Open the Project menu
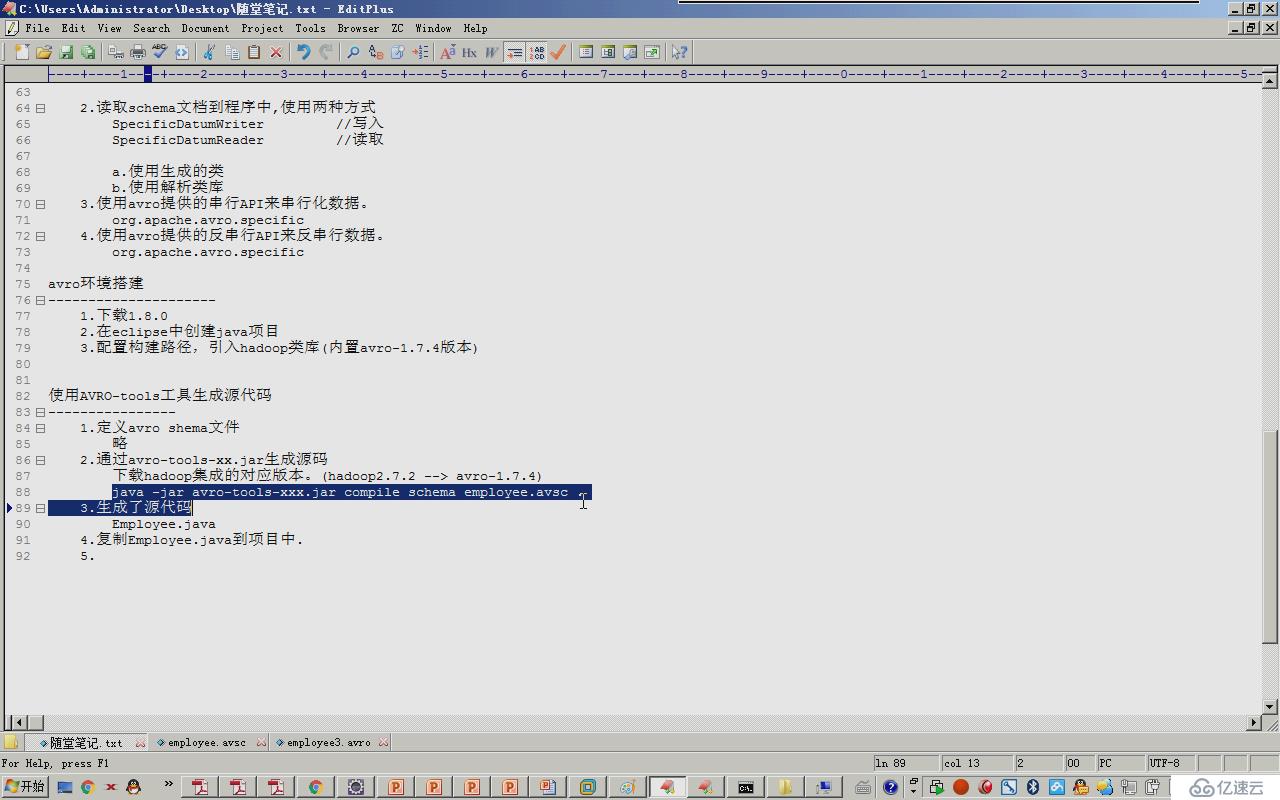Screen dimensions: 1280x800 pos(262,28)
